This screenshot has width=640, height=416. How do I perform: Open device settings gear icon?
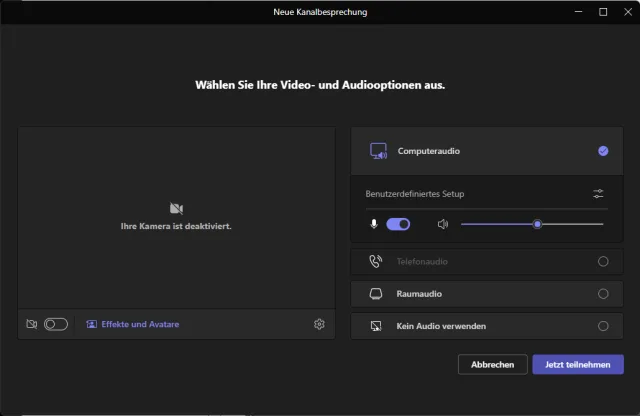pyautogui.click(x=319, y=324)
